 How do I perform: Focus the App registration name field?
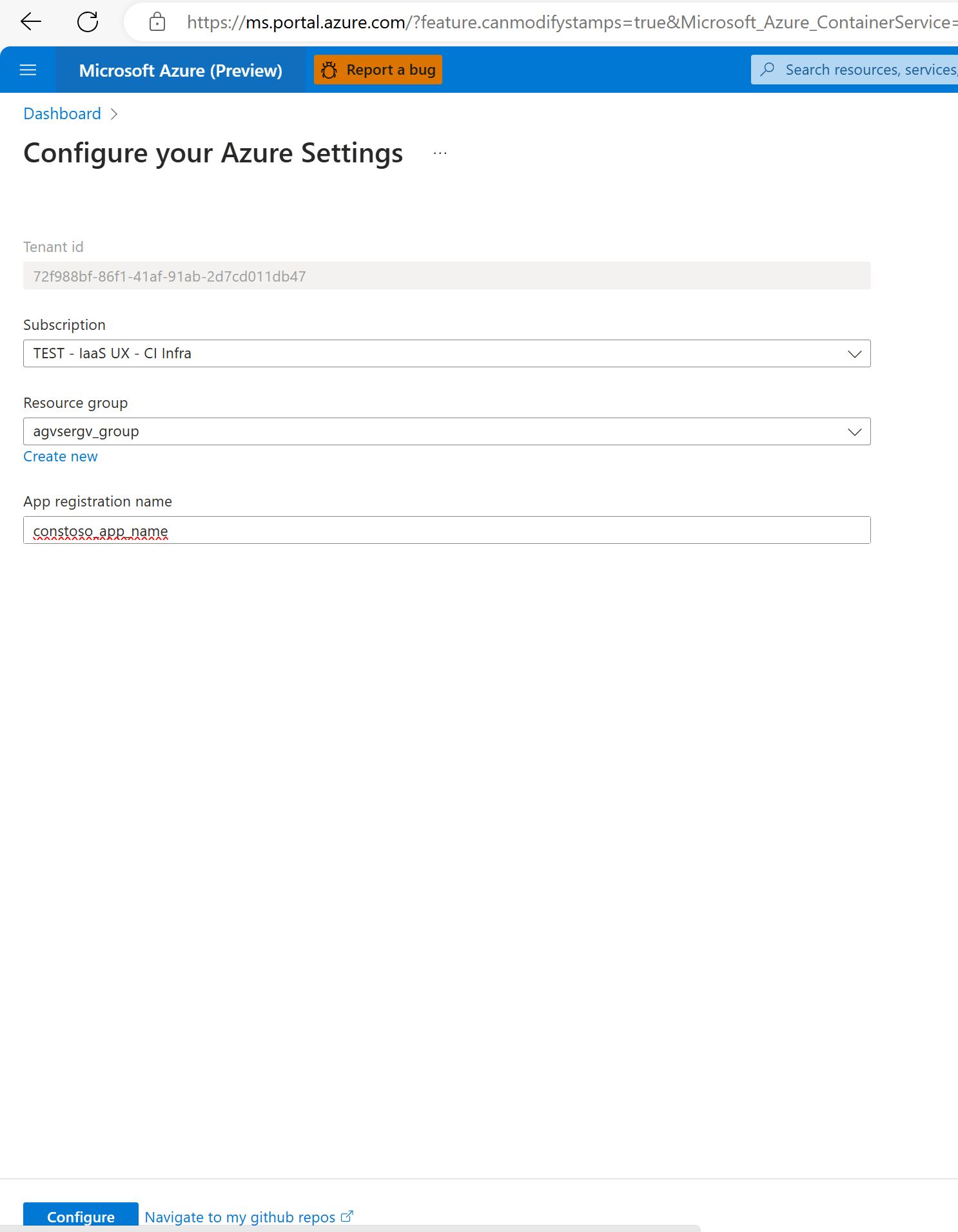pos(447,530)
